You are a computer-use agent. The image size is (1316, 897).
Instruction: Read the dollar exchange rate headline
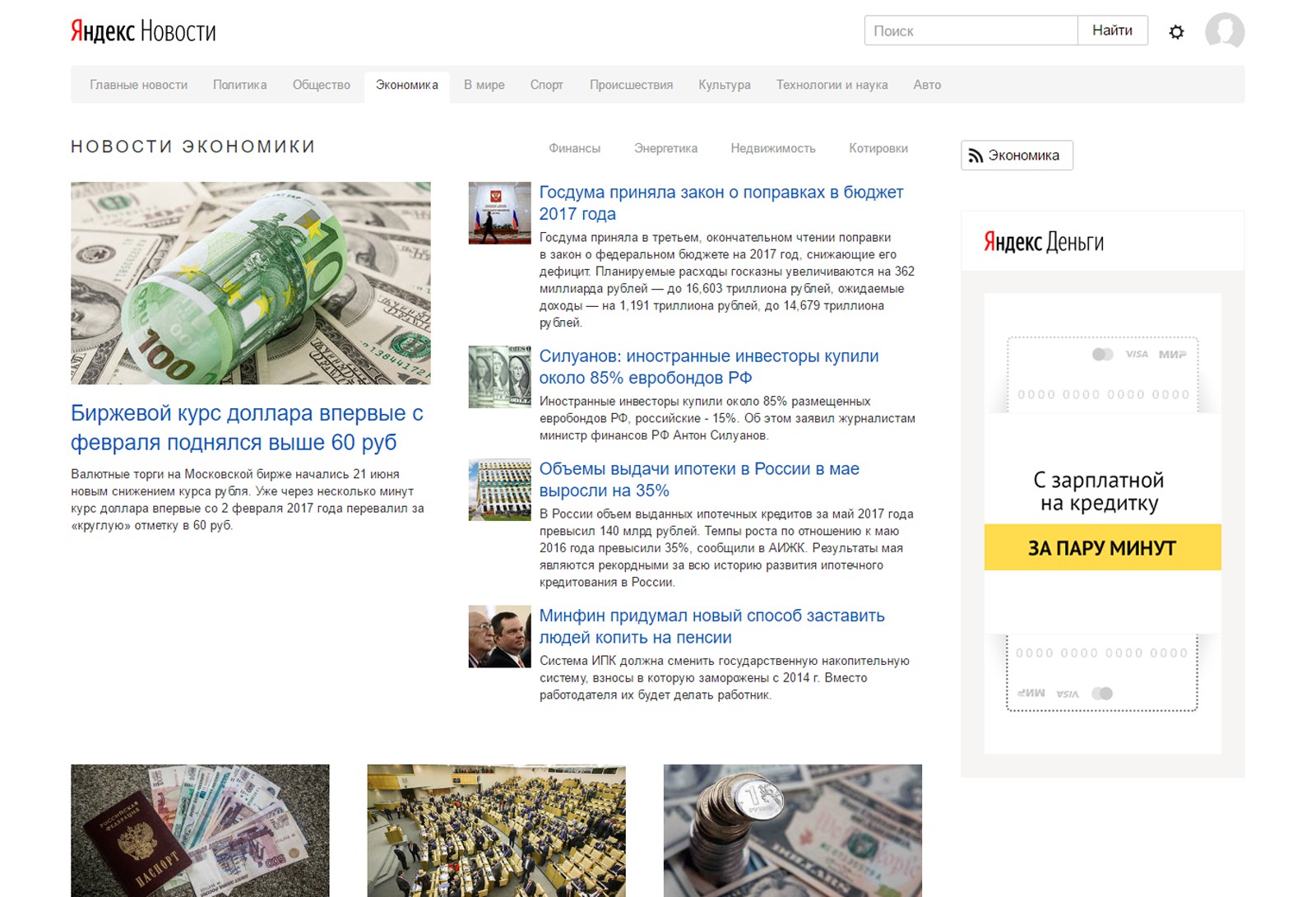click(247, 428)
